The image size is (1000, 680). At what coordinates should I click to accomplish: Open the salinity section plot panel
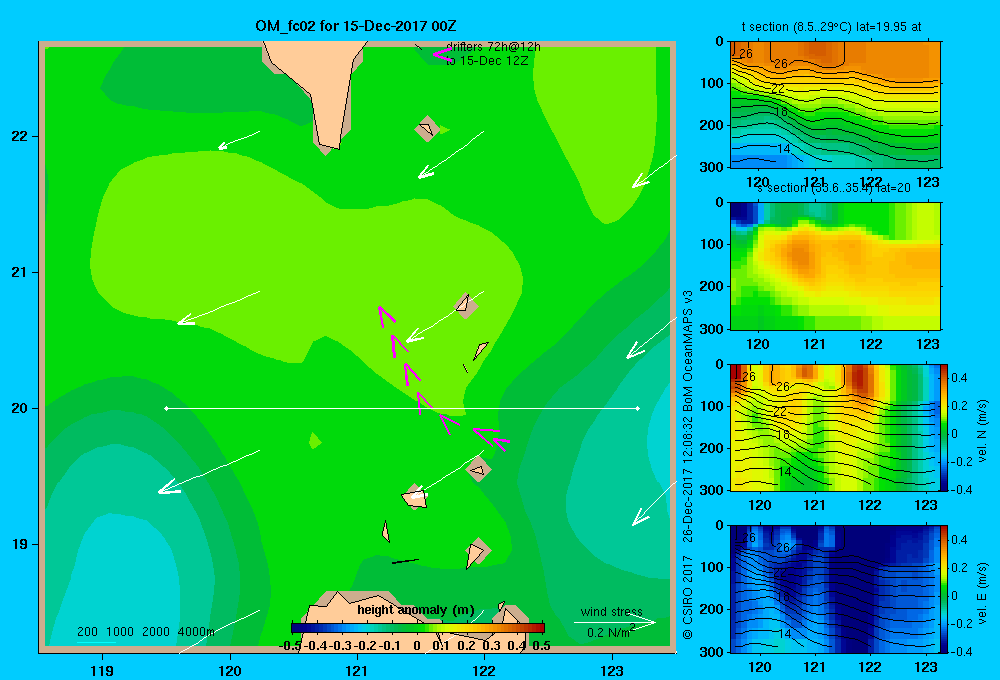(835, 266)
